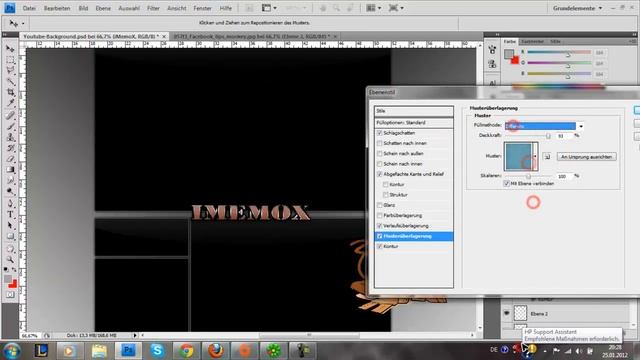
Task: Toggle Abgeflachte Kante und Relief checkbox
Action: pos(380,174)
